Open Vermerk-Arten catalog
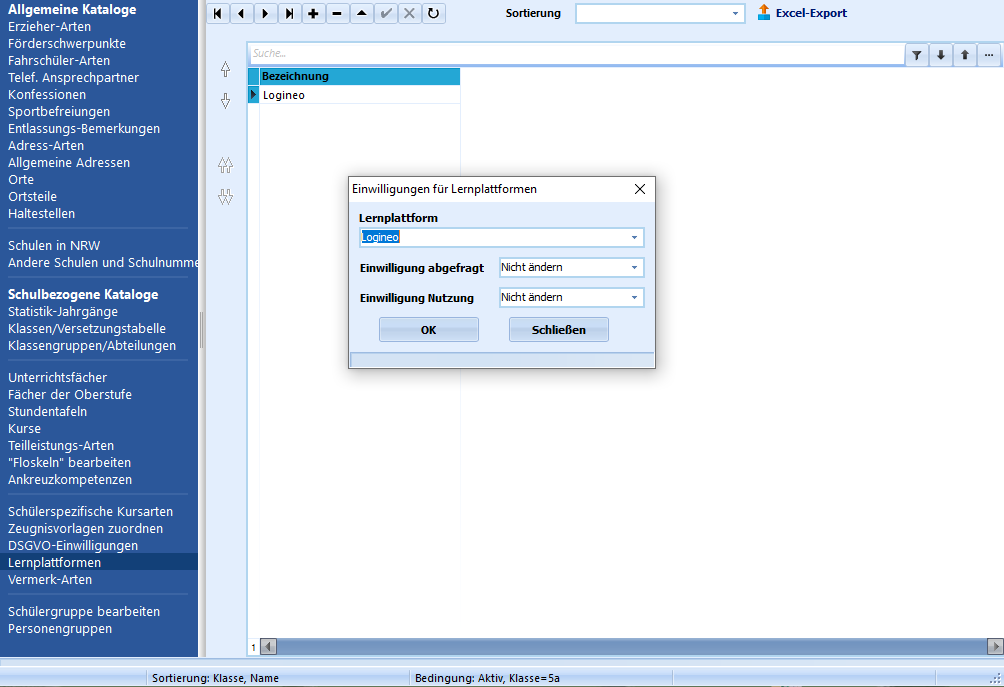Image resolution: width=1004 pixels, height=687 pixels. coord(50,579)
